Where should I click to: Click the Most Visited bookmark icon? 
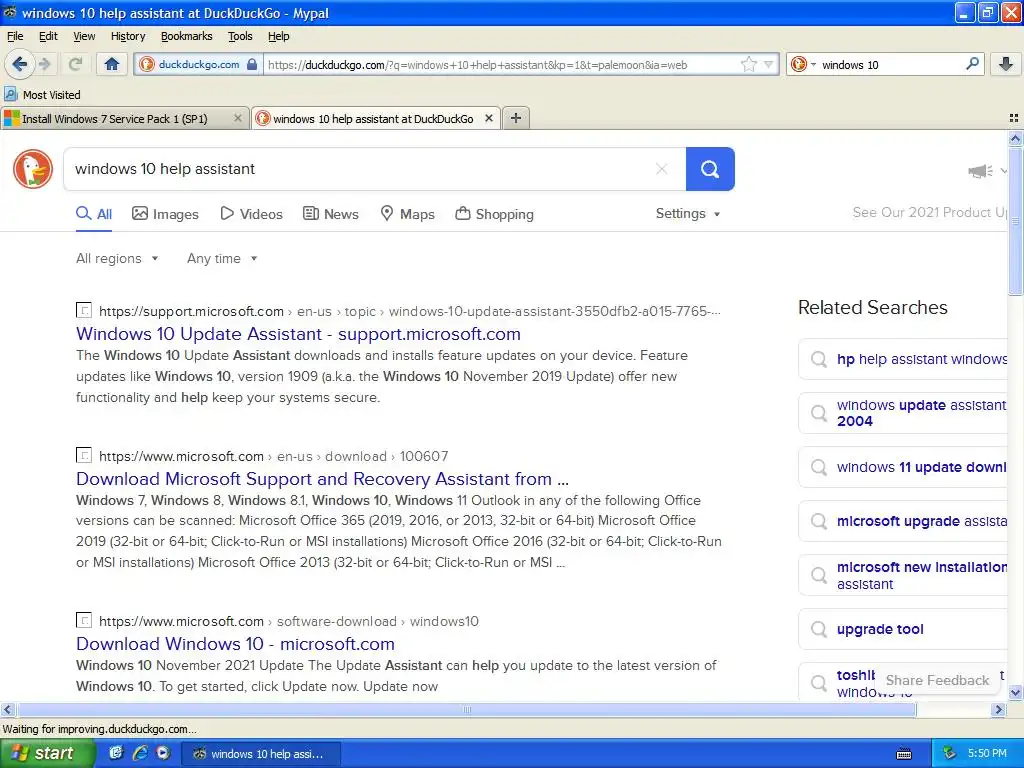(10, 95)
